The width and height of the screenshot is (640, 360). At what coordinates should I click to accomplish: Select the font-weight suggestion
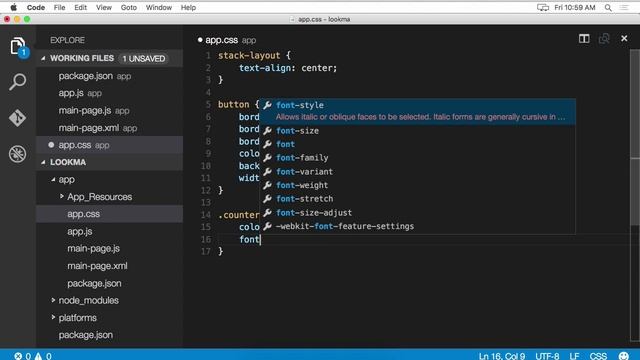click(x=418, y=185)
